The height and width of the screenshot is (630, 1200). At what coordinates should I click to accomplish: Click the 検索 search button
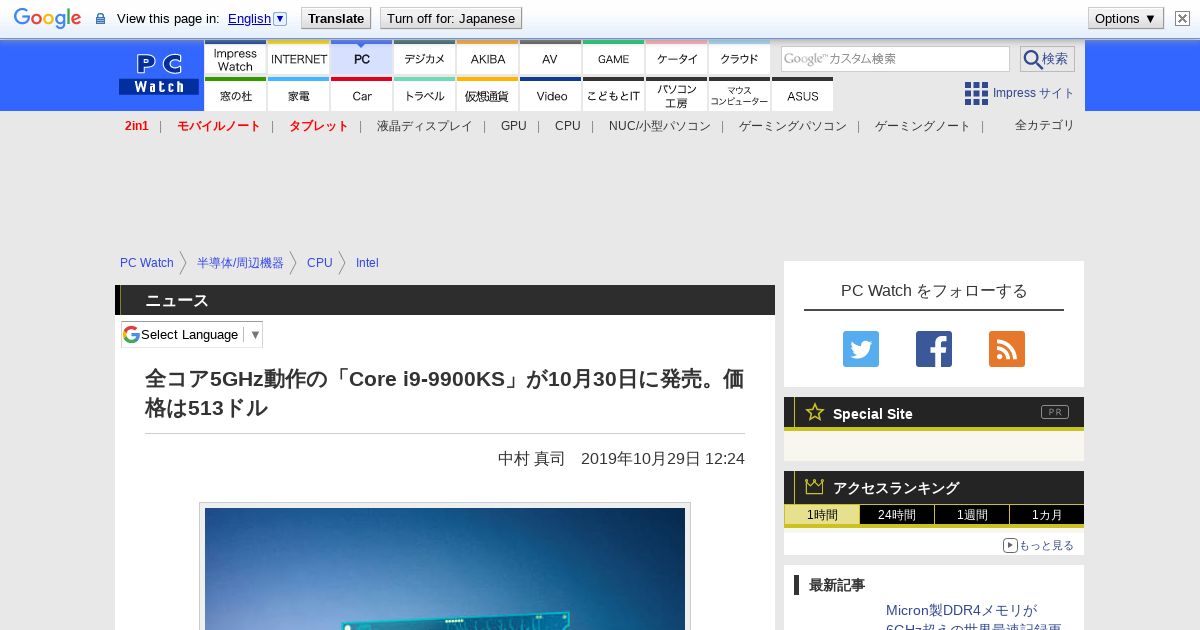pyautogui.click(x=1047, y=59)
